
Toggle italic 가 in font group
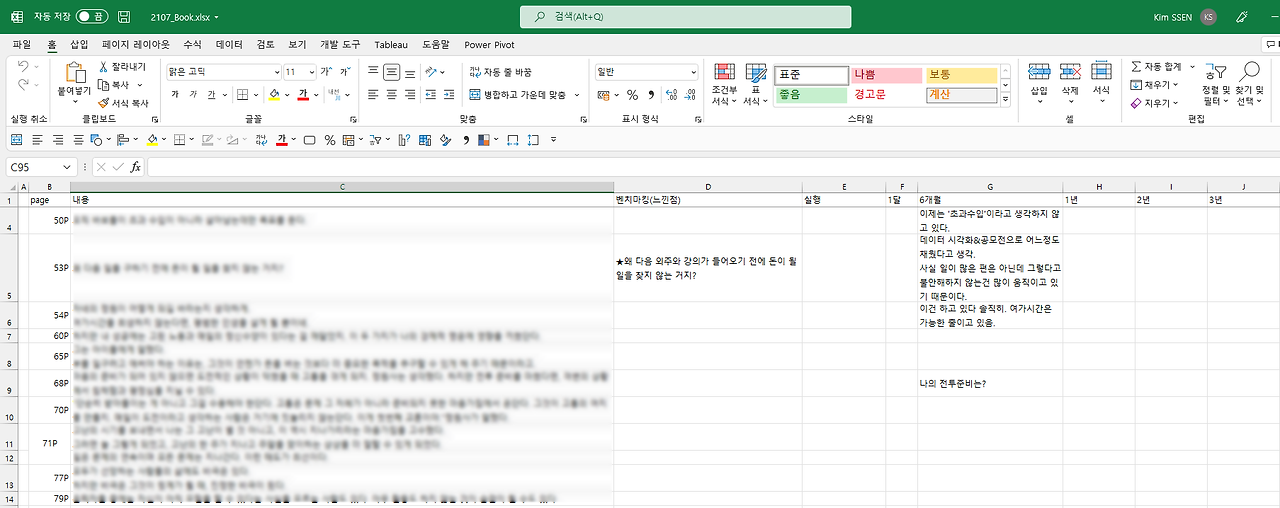(193, 95)
